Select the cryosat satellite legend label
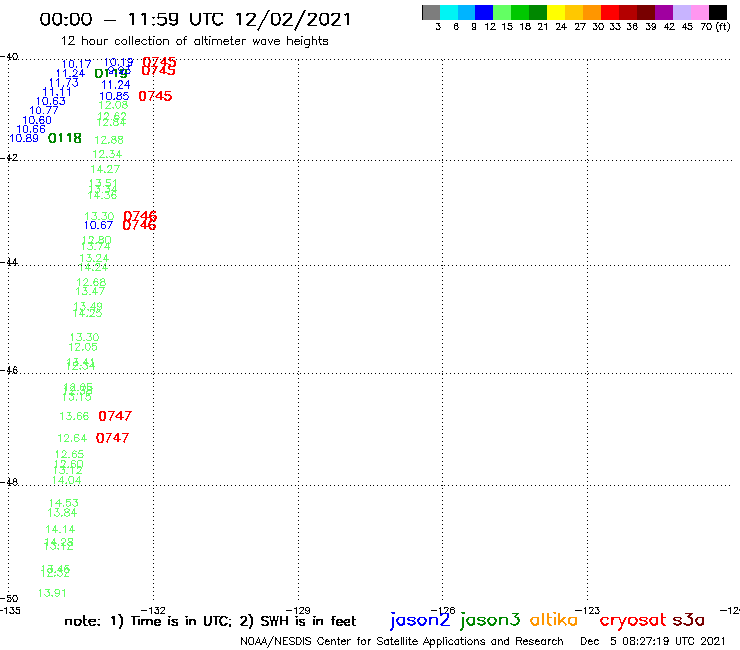740x650 pixels. (633, 620)
